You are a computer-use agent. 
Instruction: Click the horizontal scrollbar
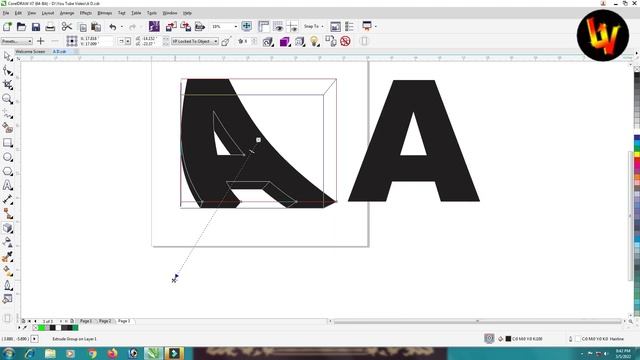tap(477, 321)
